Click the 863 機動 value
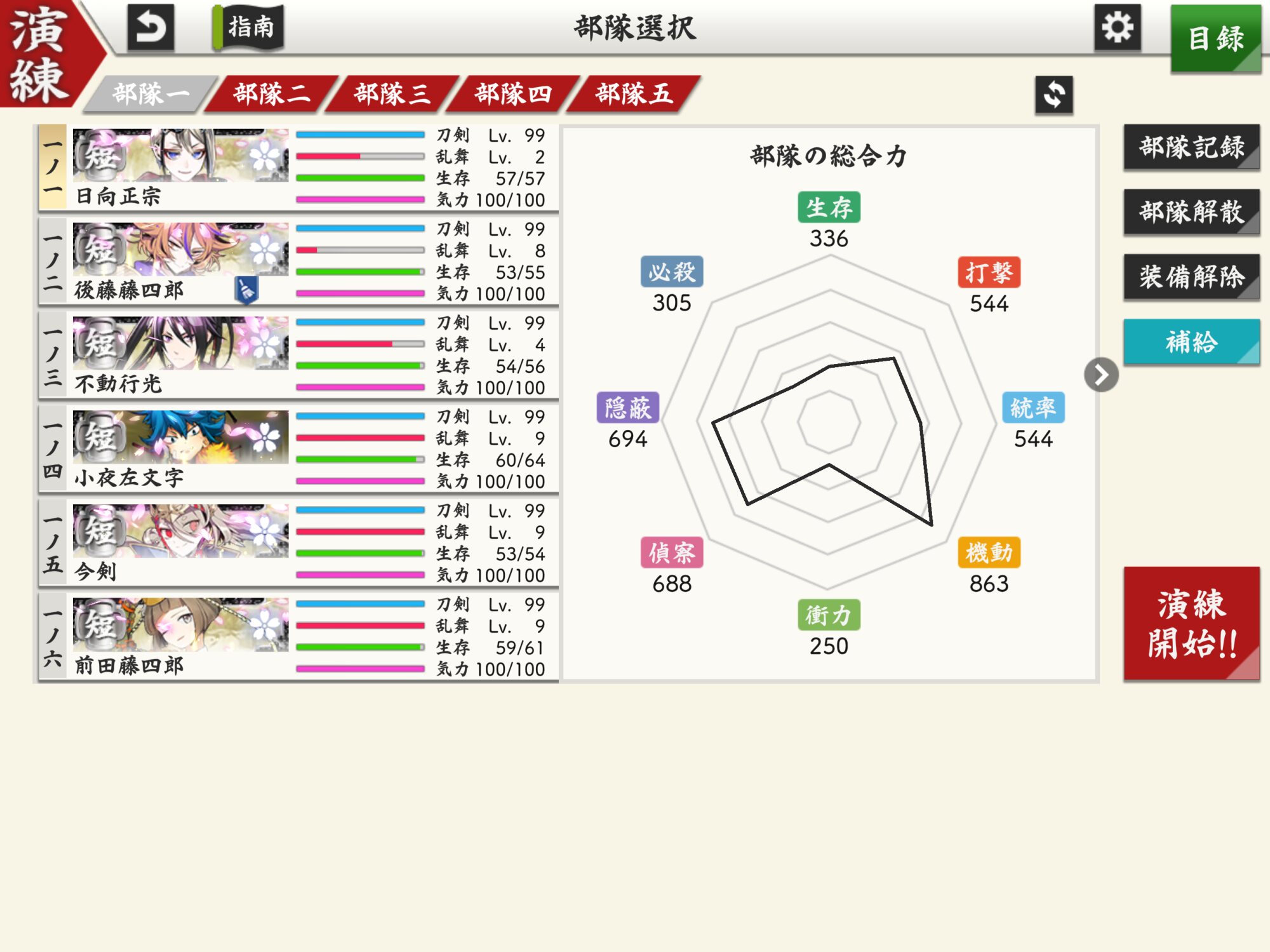Image resolution: width=1270 pixels, height=952 pixels. click(989, 584)
